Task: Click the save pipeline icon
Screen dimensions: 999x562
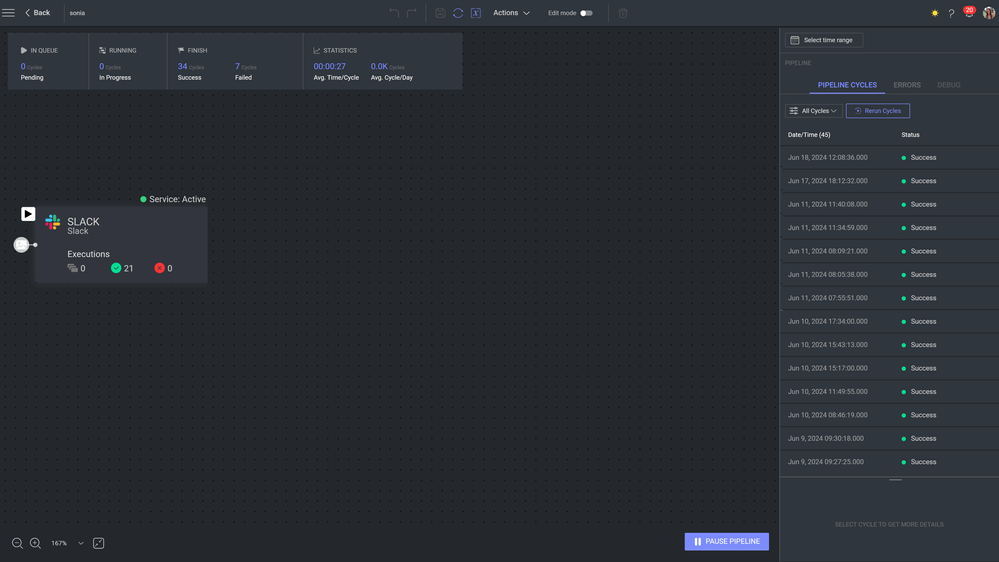Action: pyautogui.click(x=440, y=13)
